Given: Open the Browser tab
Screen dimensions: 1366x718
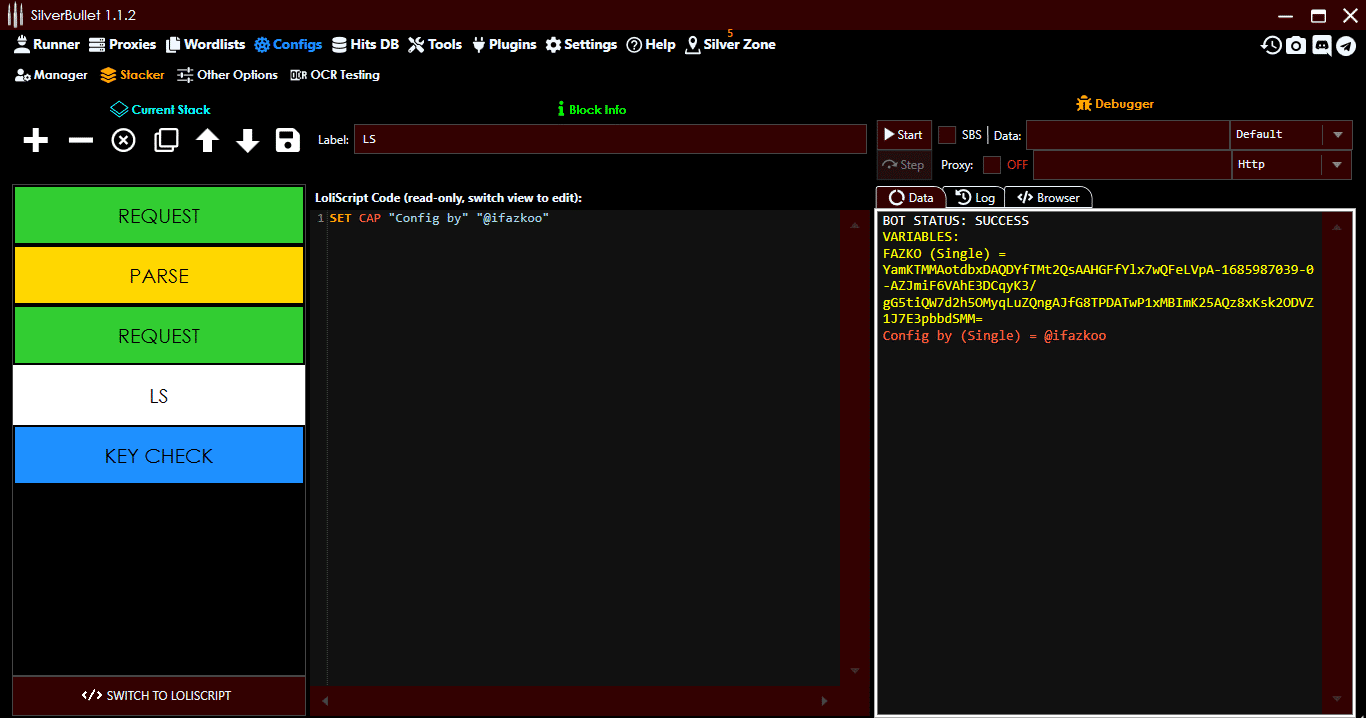Looking at the screenshot, I should tap(1048, 197).
